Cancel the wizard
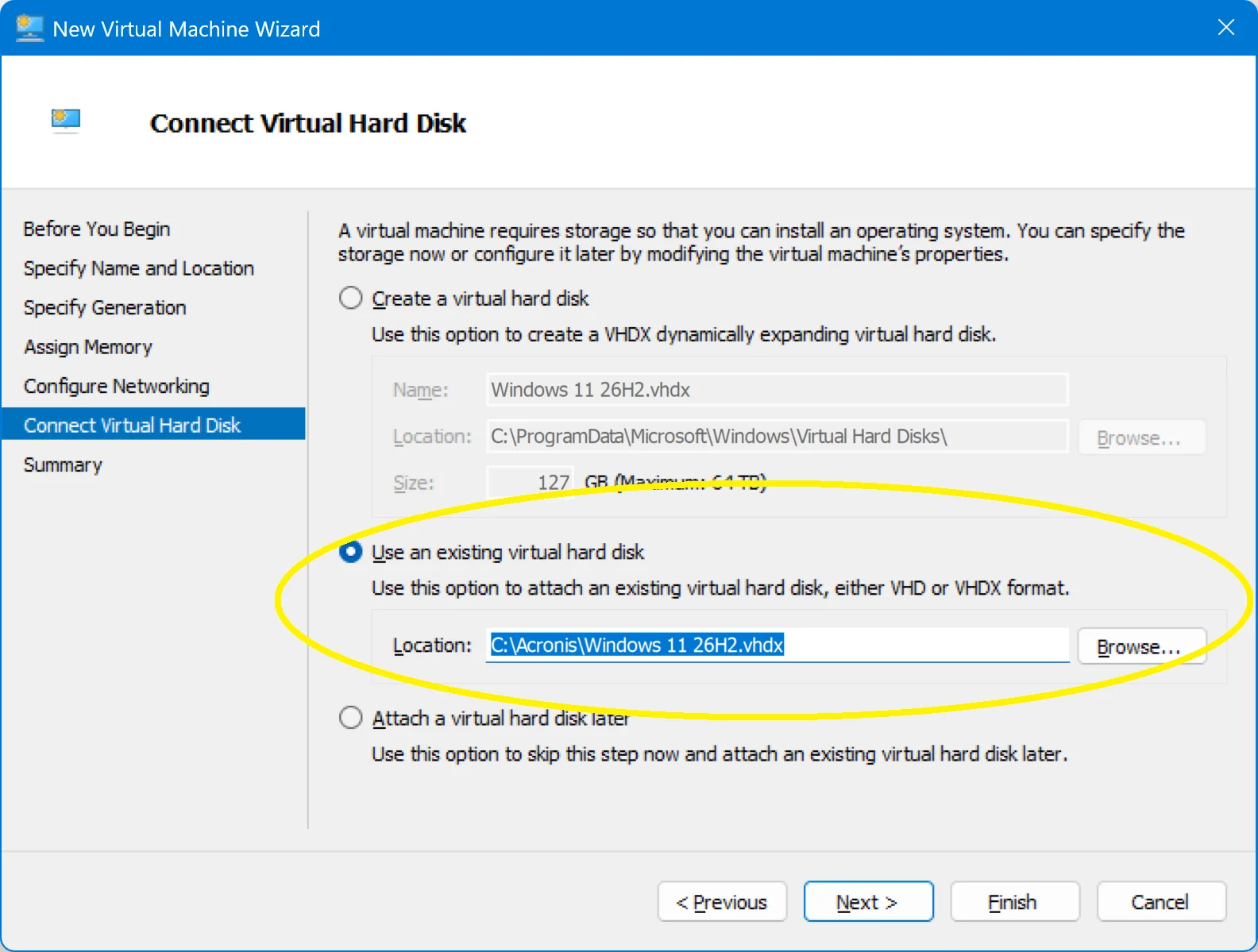1258x952 pixels. (x=1161, y=902)
